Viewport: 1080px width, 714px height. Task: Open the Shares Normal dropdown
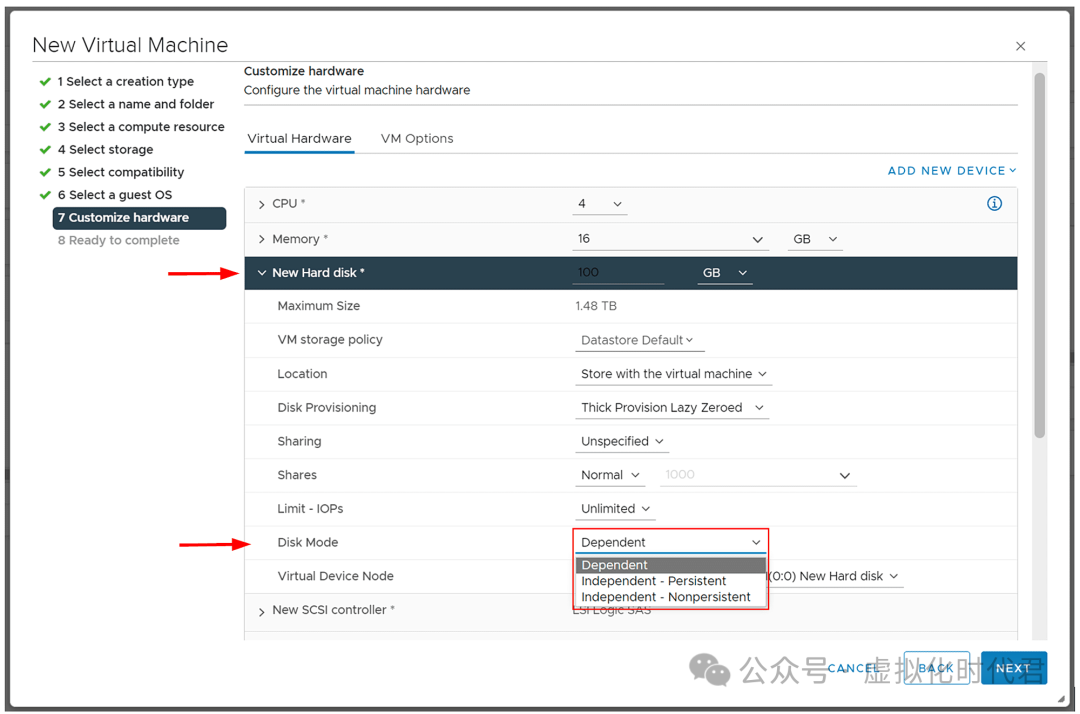point(610,475)
